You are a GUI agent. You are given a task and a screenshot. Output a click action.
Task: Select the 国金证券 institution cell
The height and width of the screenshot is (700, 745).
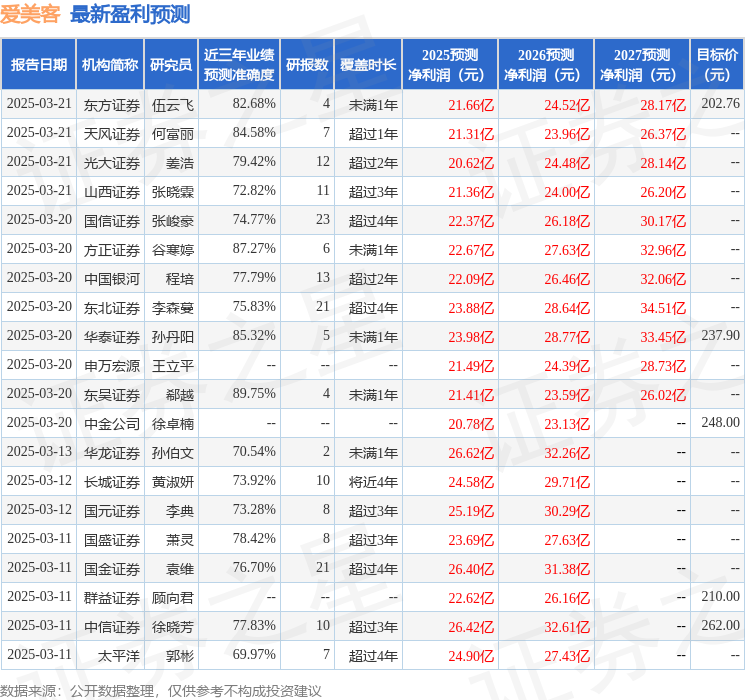pyautogui.click(x=112, y=568)
